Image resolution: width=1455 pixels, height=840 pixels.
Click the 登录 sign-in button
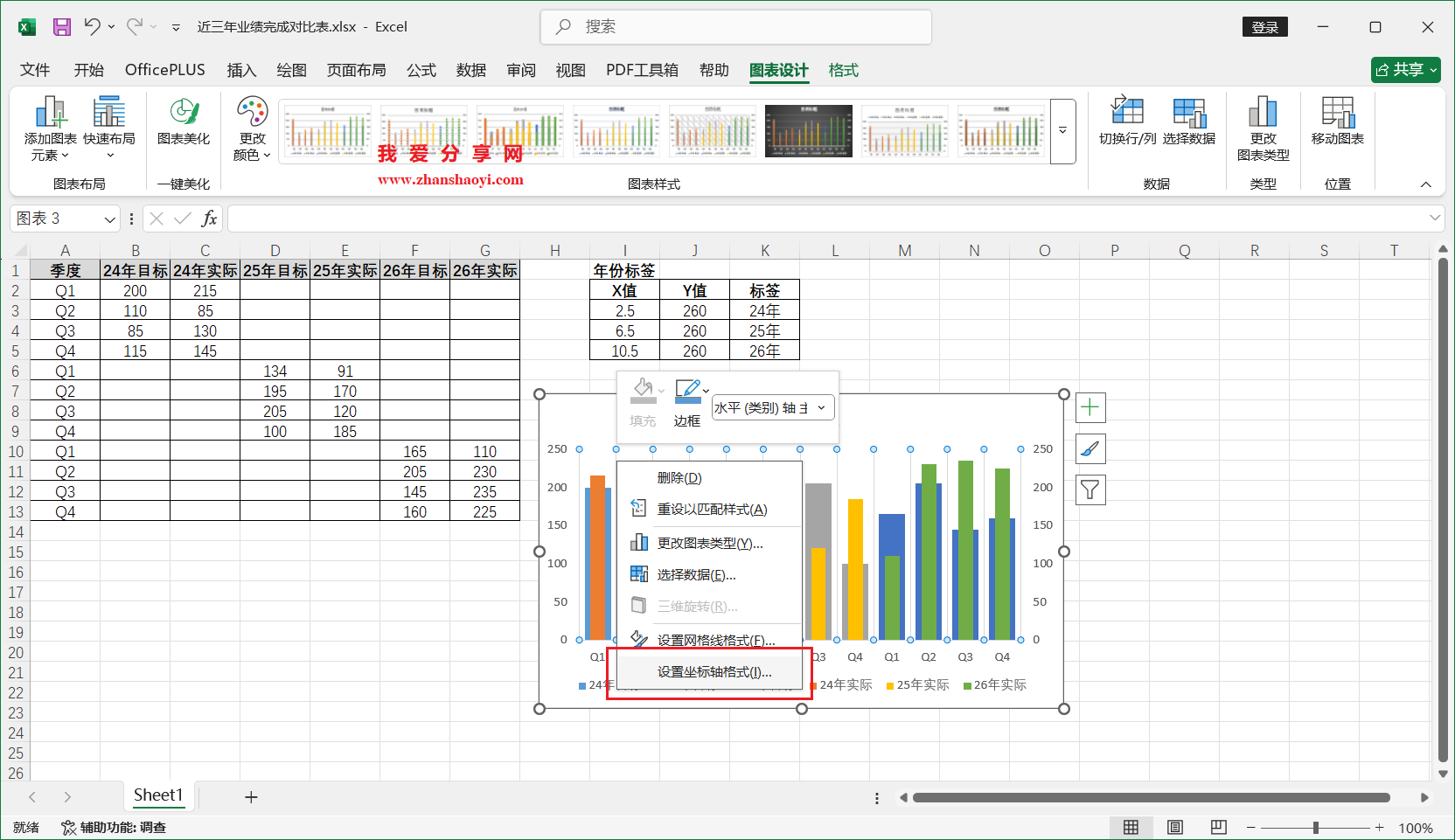coord(1265,27)
